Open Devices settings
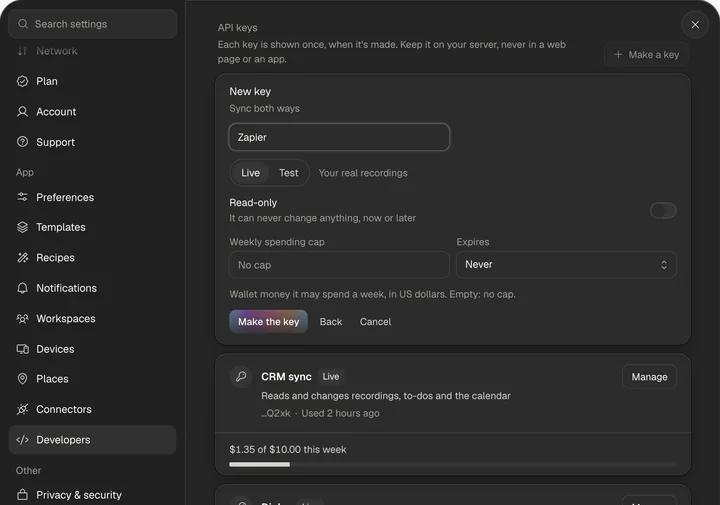The height and width of the screenshot is (505, 720). 92,349
